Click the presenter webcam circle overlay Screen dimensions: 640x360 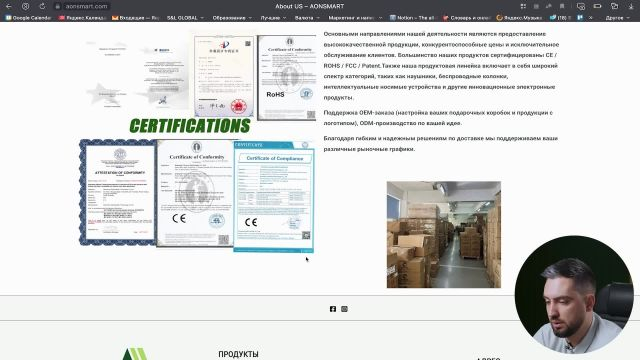(x=574, y=295)
